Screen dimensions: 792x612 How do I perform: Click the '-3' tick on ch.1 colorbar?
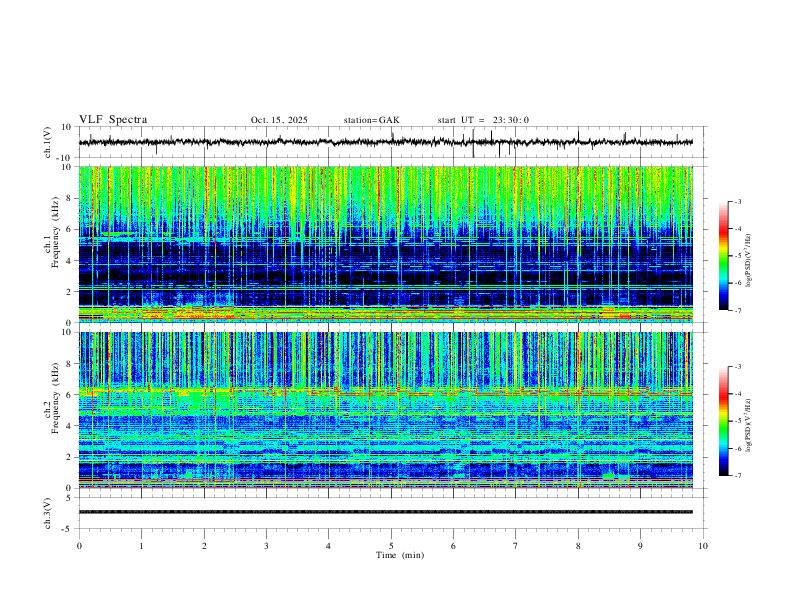737,201
